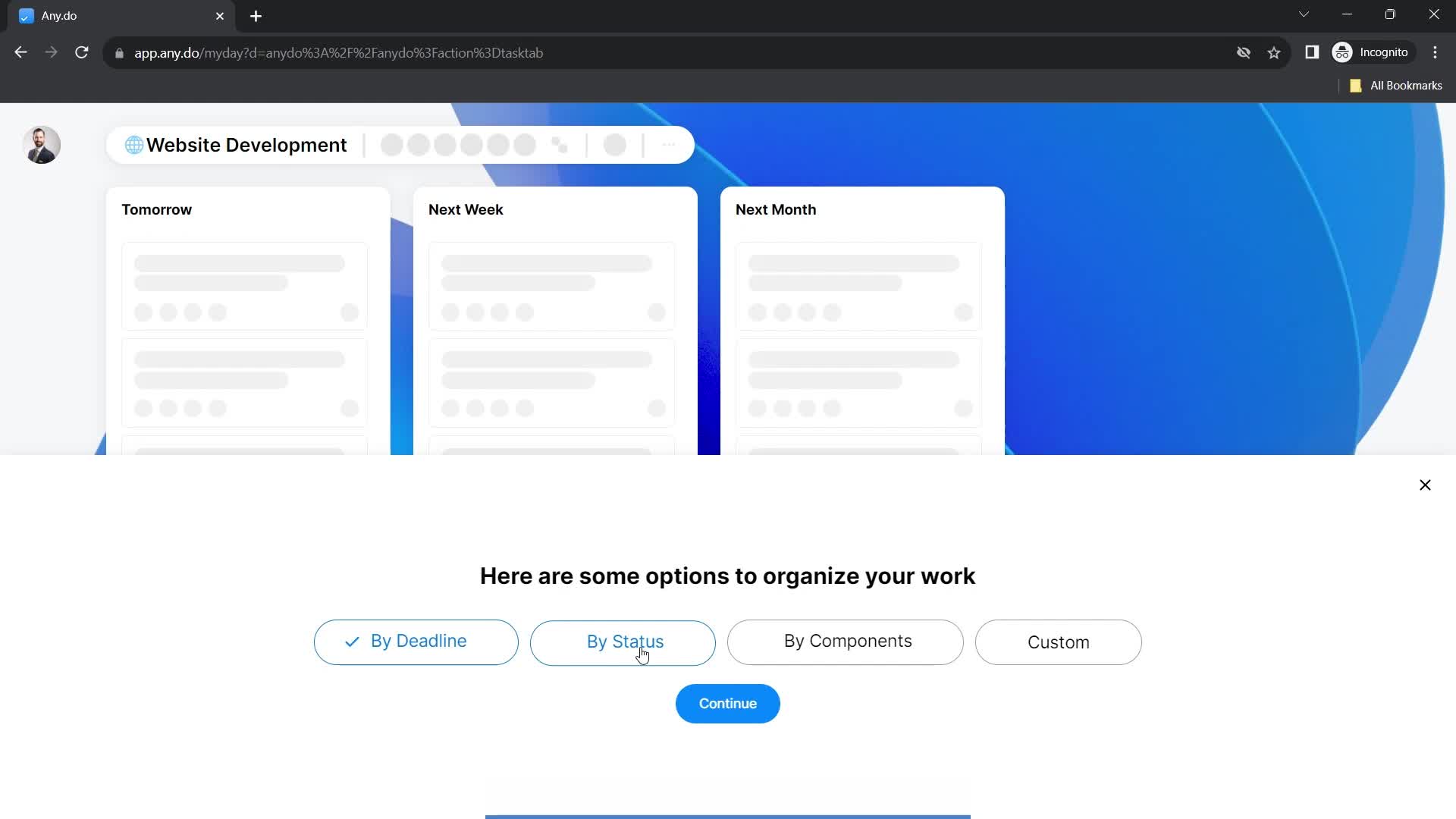Close the organization options dialog
The width and height of the screenshot is (1456, 819).
(1425, 485)
